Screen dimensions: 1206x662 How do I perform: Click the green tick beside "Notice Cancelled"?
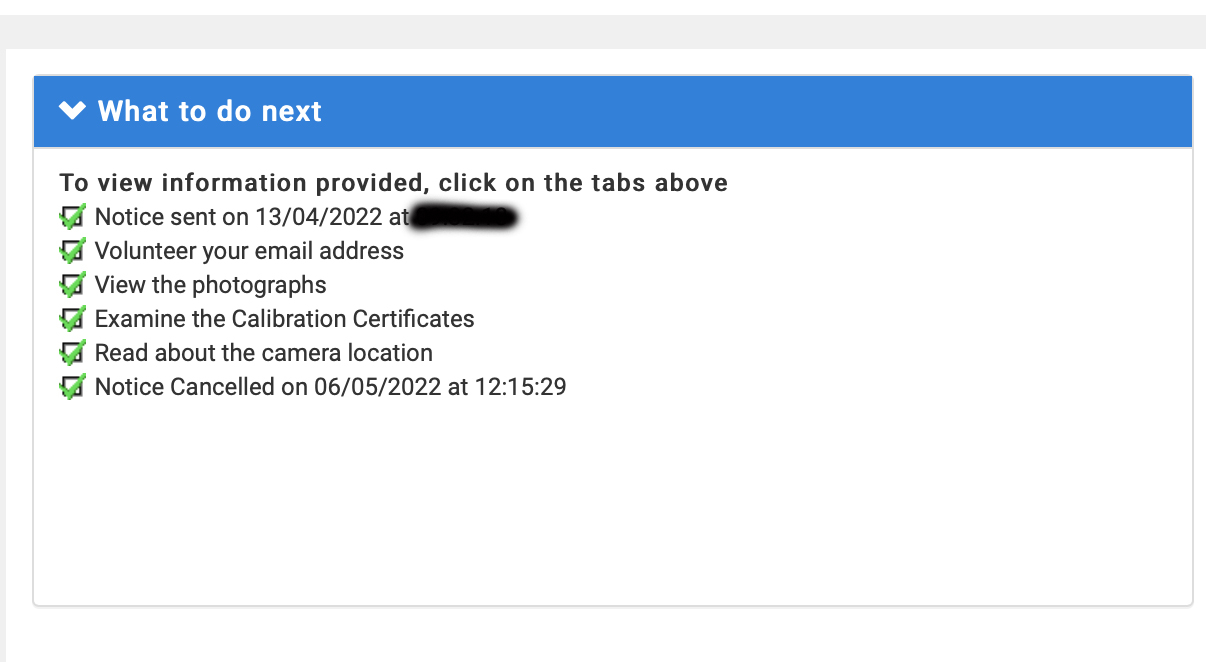point(72,387)
